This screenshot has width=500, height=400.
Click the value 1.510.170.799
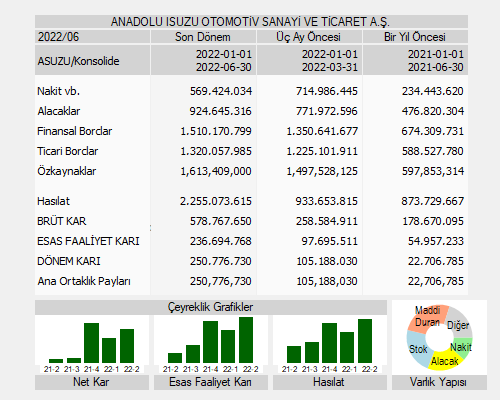click(x=216, y=131)
